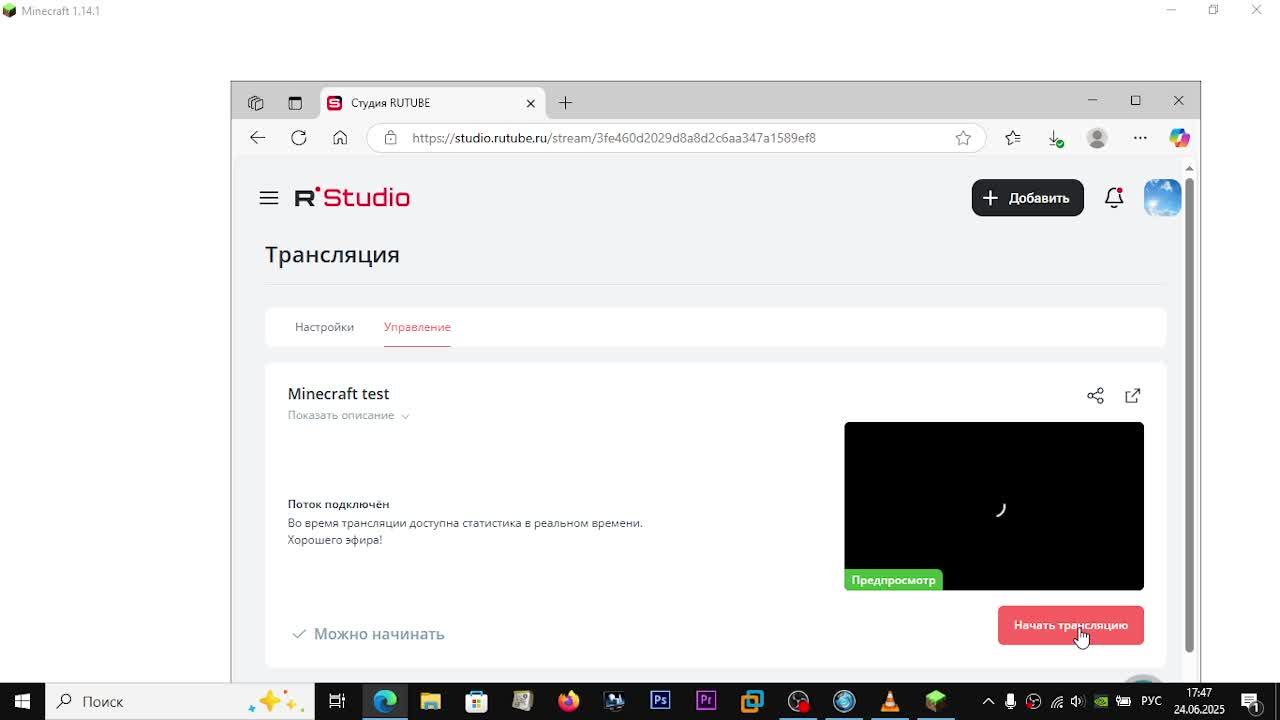The width and height of the screenshot is (1280, 720).
Task: Open Firefox from the taskbar
Action: (x=568, y=701)
